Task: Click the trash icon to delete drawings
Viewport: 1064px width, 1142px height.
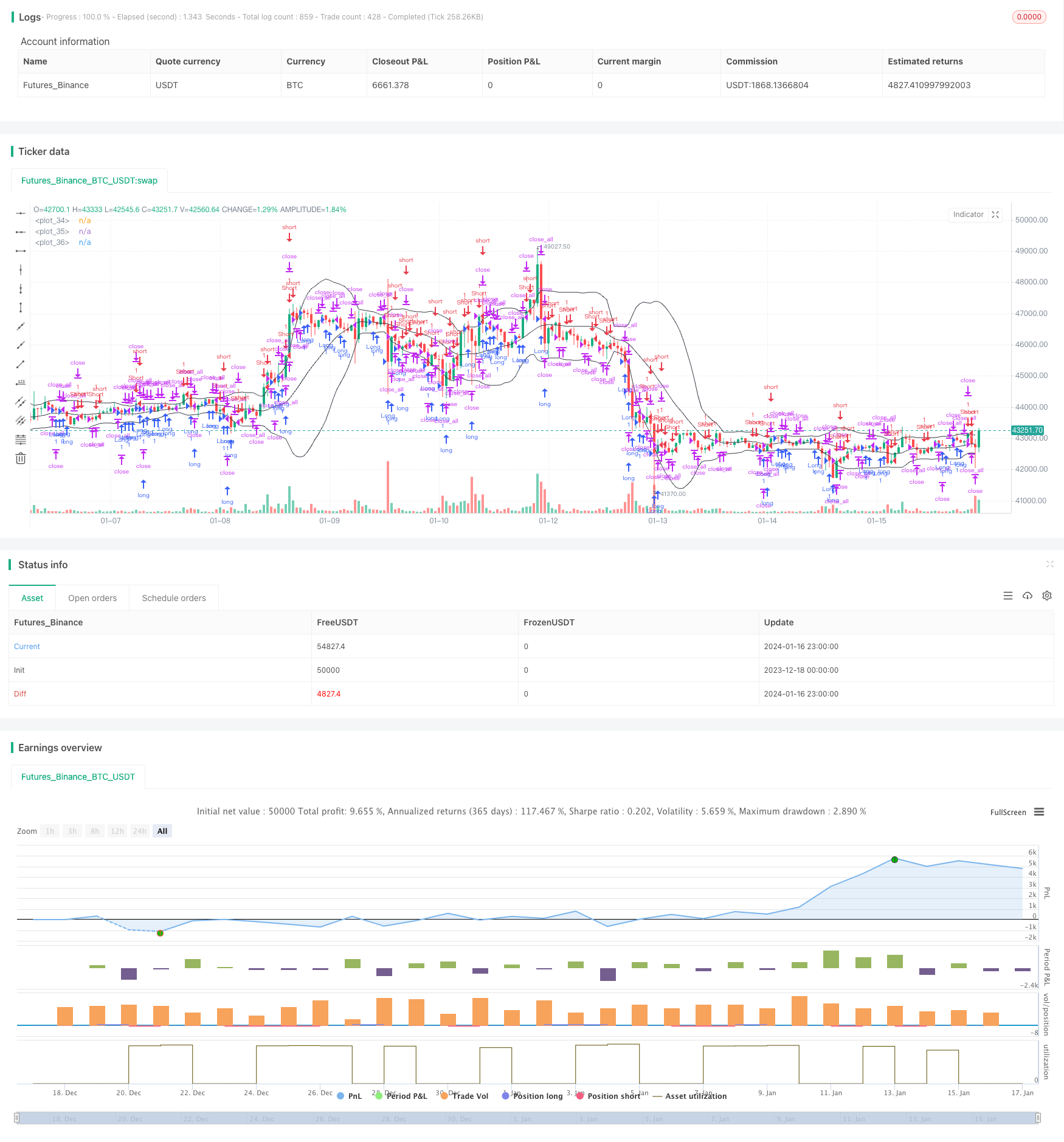Action: click(x=21, y=458)
